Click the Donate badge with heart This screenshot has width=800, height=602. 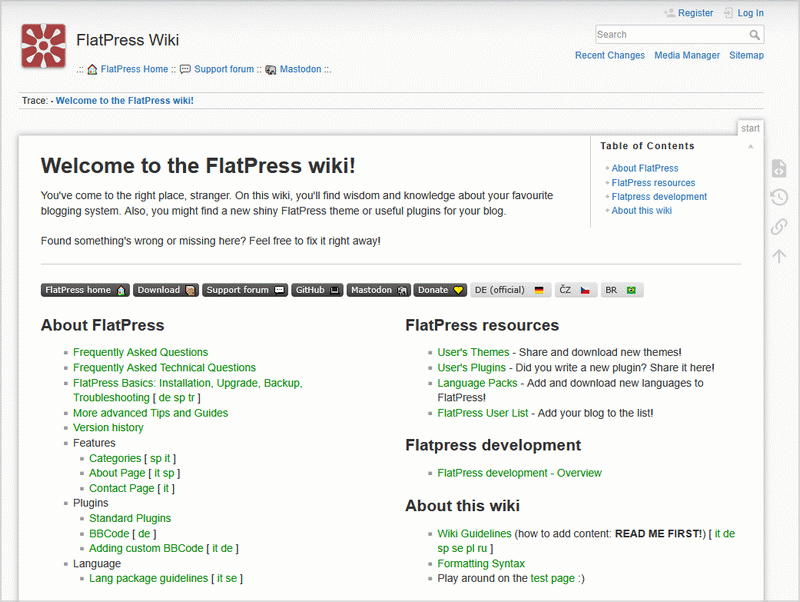pos(441,290)
